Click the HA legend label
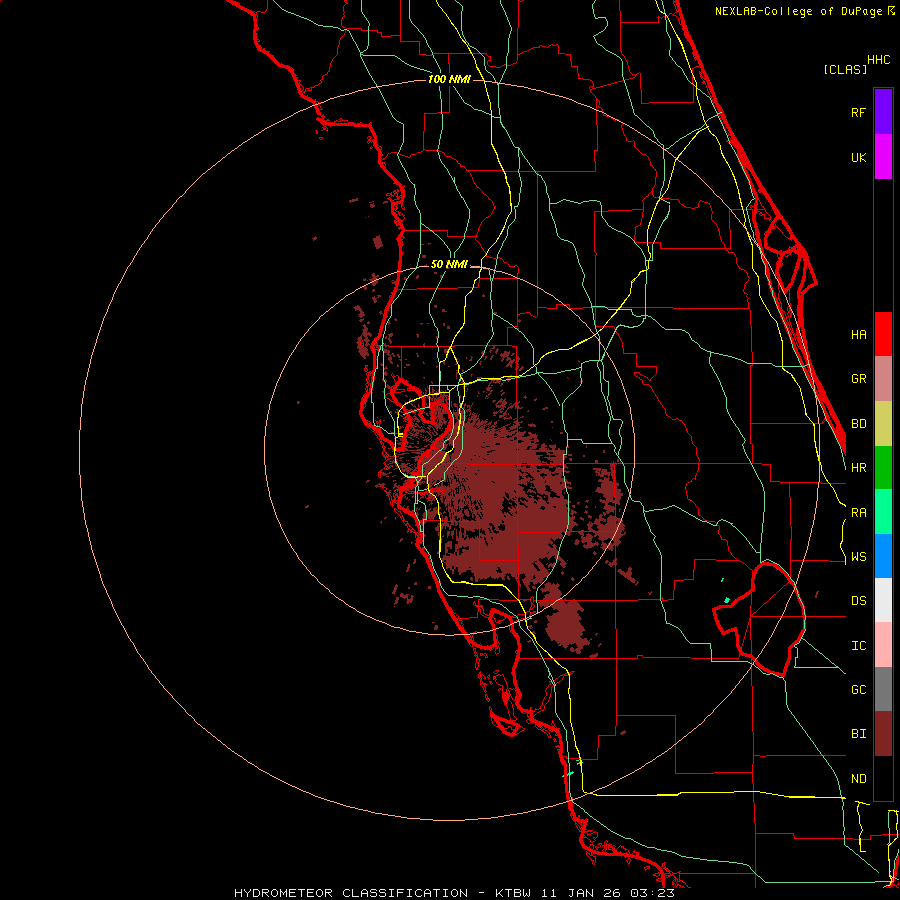This screenshot has height=900, width=900. [858, 334]
